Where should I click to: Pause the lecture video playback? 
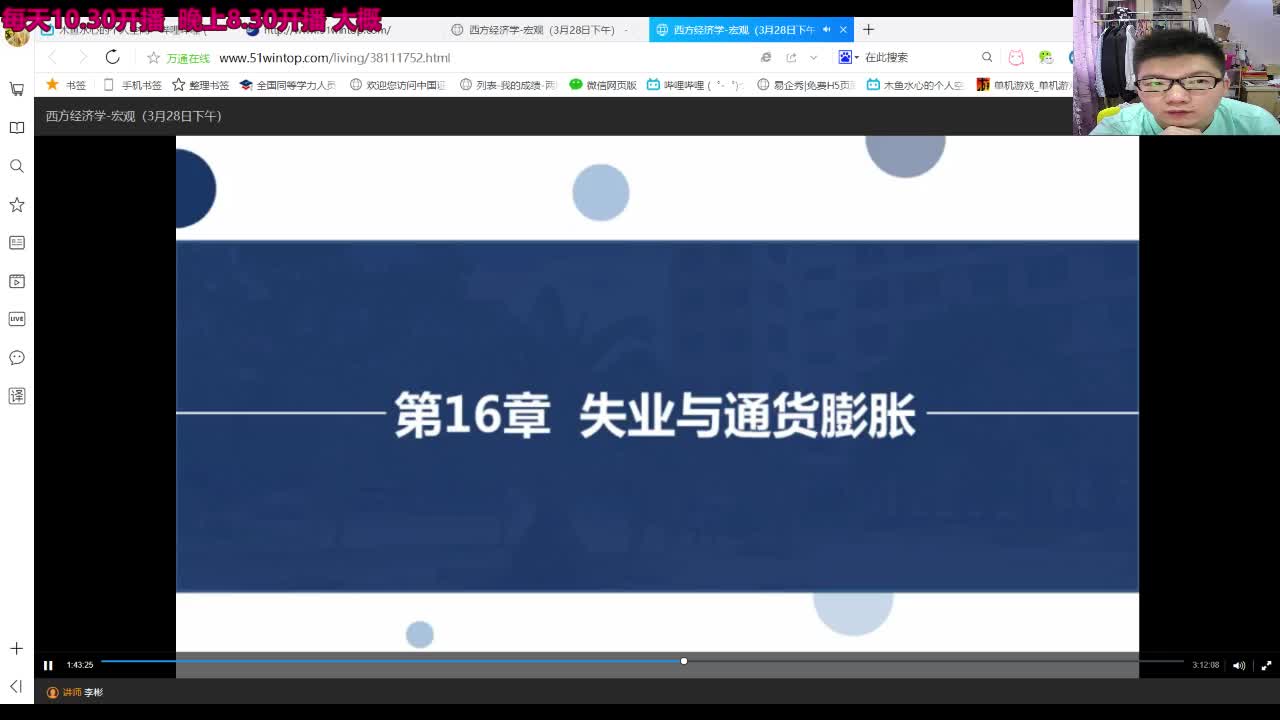click(47, 665)
